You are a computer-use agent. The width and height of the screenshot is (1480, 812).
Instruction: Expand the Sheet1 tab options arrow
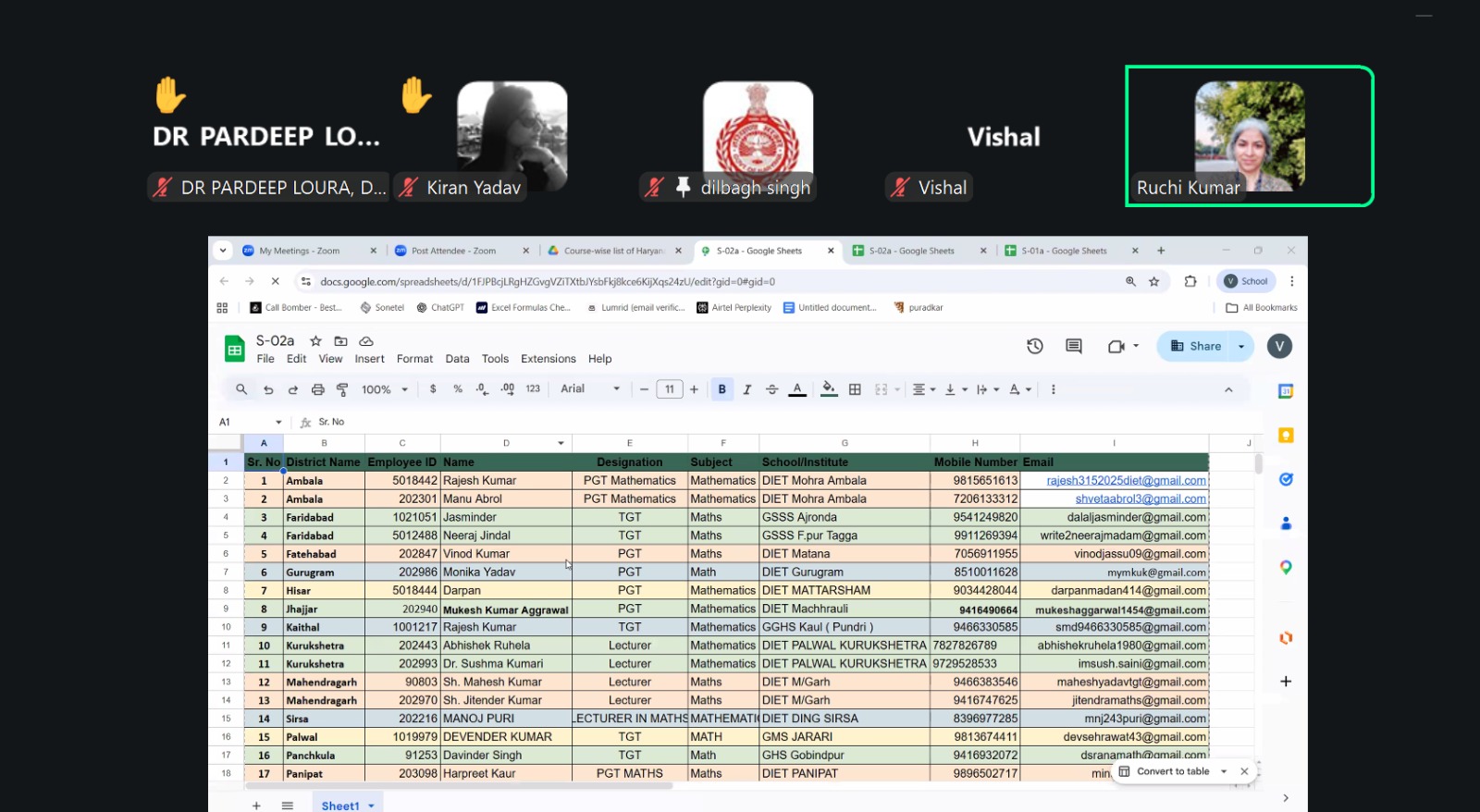coord(372,806)
